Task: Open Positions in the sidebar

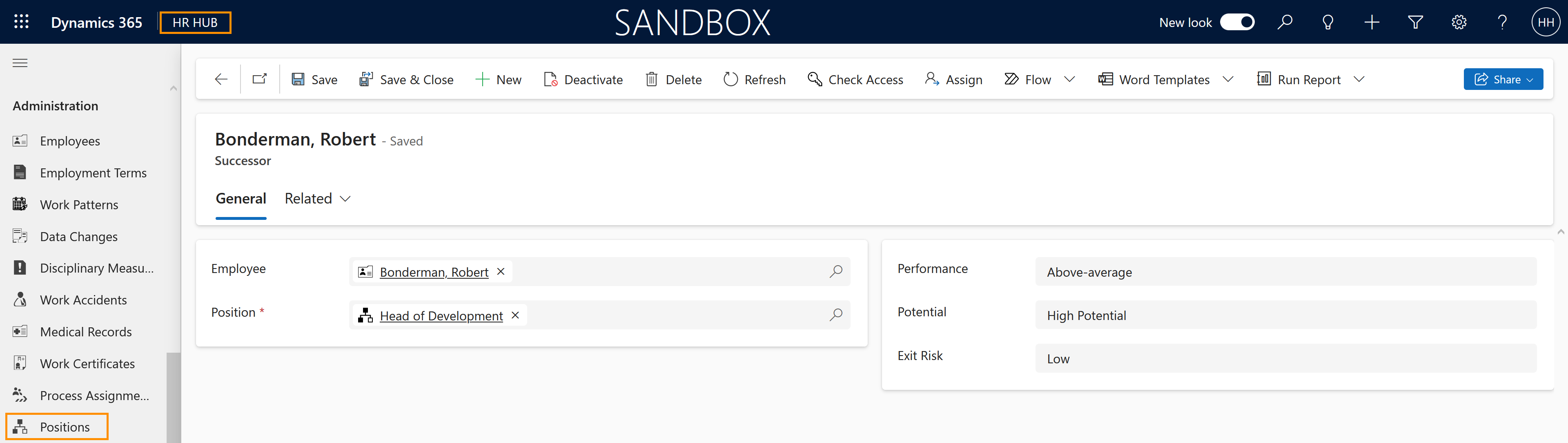Action: point(65,427)
